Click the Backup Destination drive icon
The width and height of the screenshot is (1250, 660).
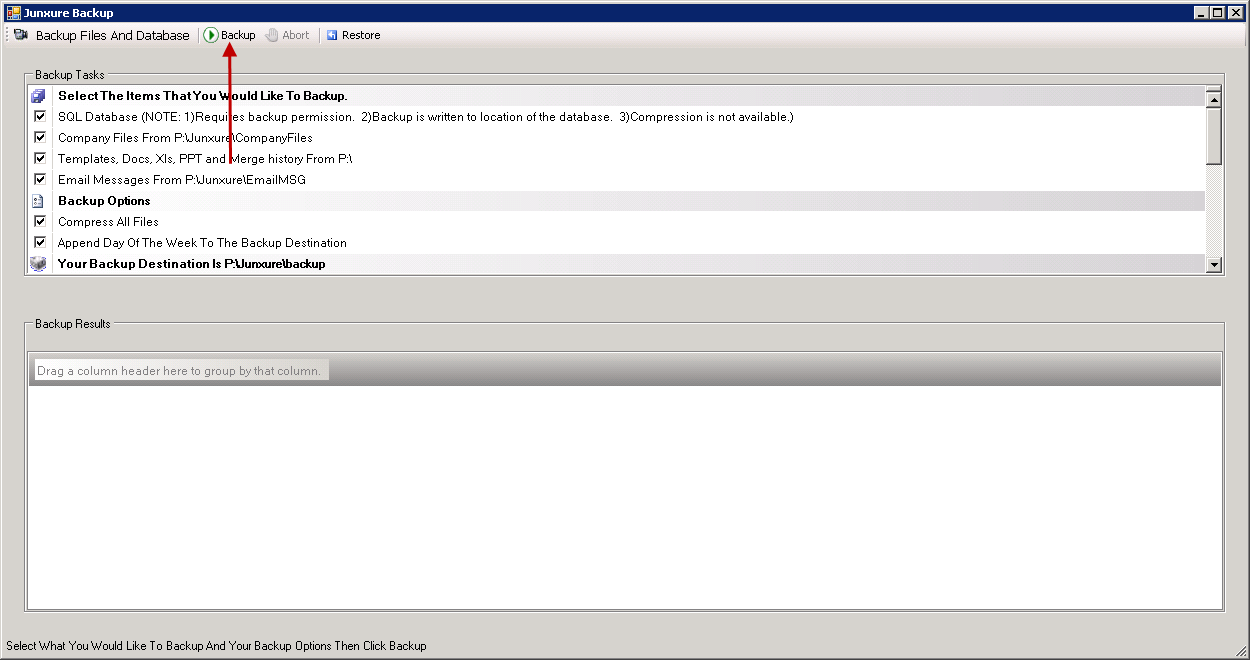tap(39, 264)
